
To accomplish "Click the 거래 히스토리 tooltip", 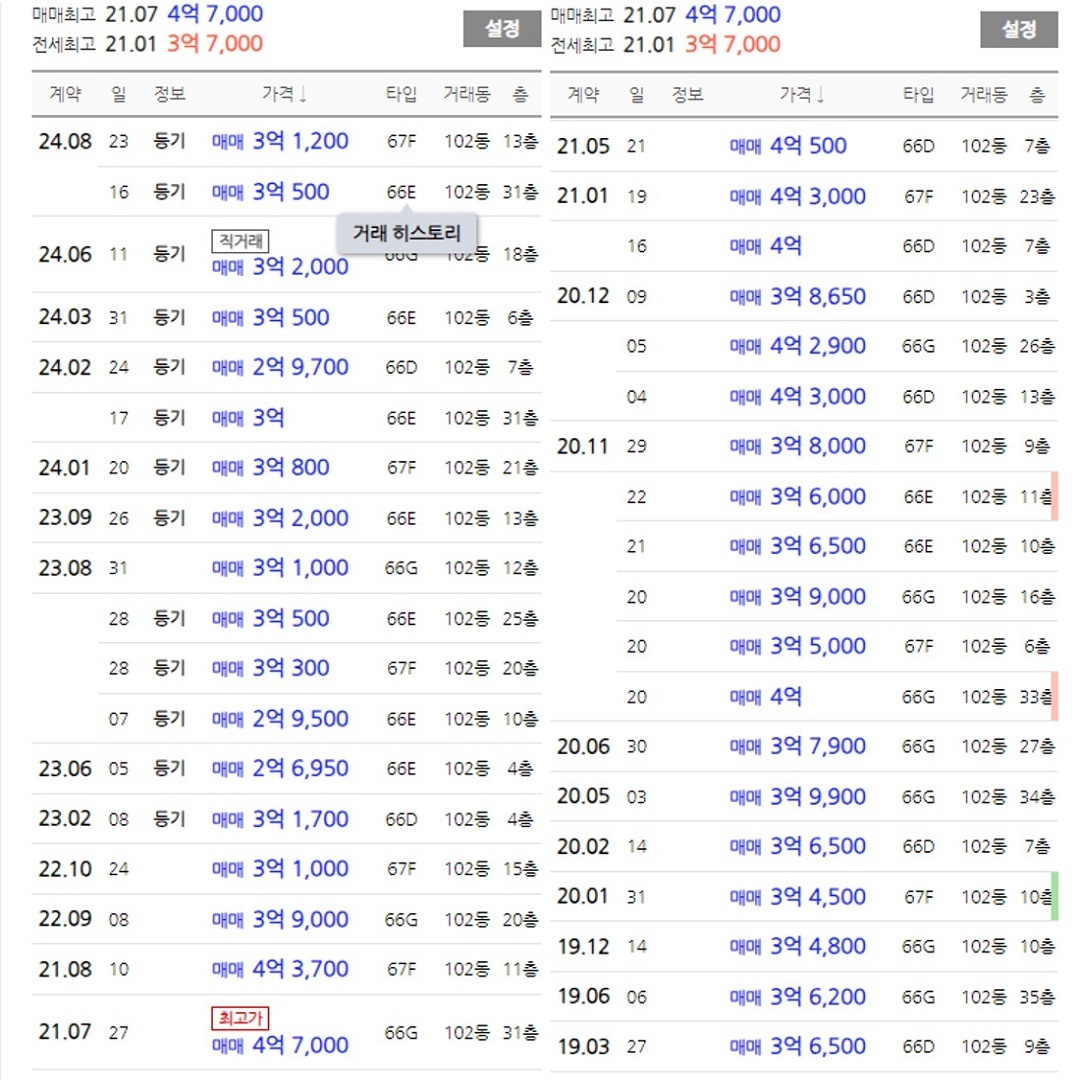I will [x=406, y=233].
